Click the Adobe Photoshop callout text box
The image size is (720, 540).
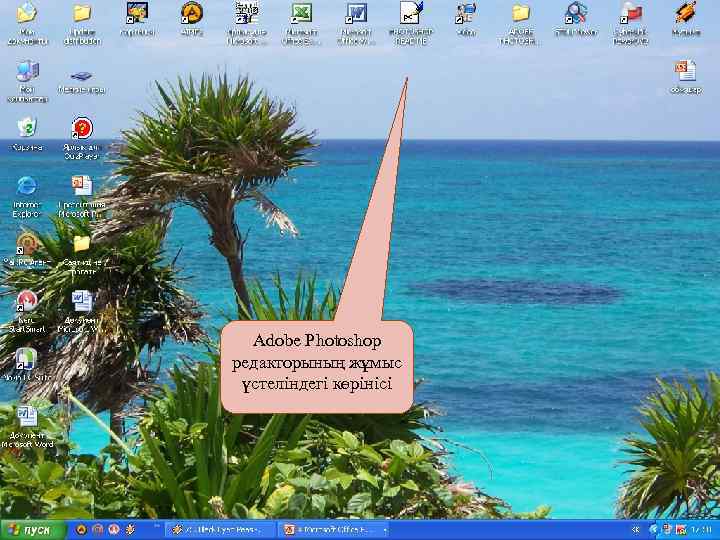click(317, 366)
